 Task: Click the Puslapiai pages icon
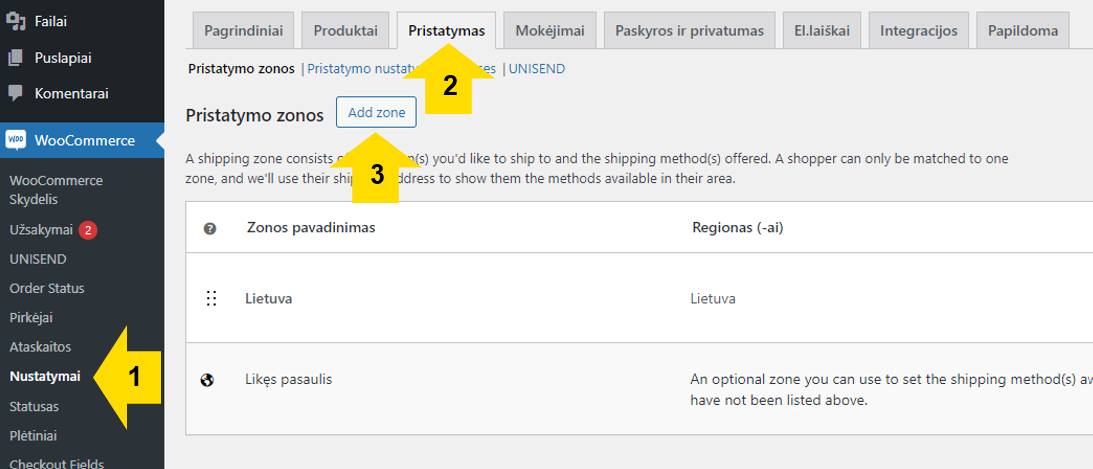(x=15, y=58)
